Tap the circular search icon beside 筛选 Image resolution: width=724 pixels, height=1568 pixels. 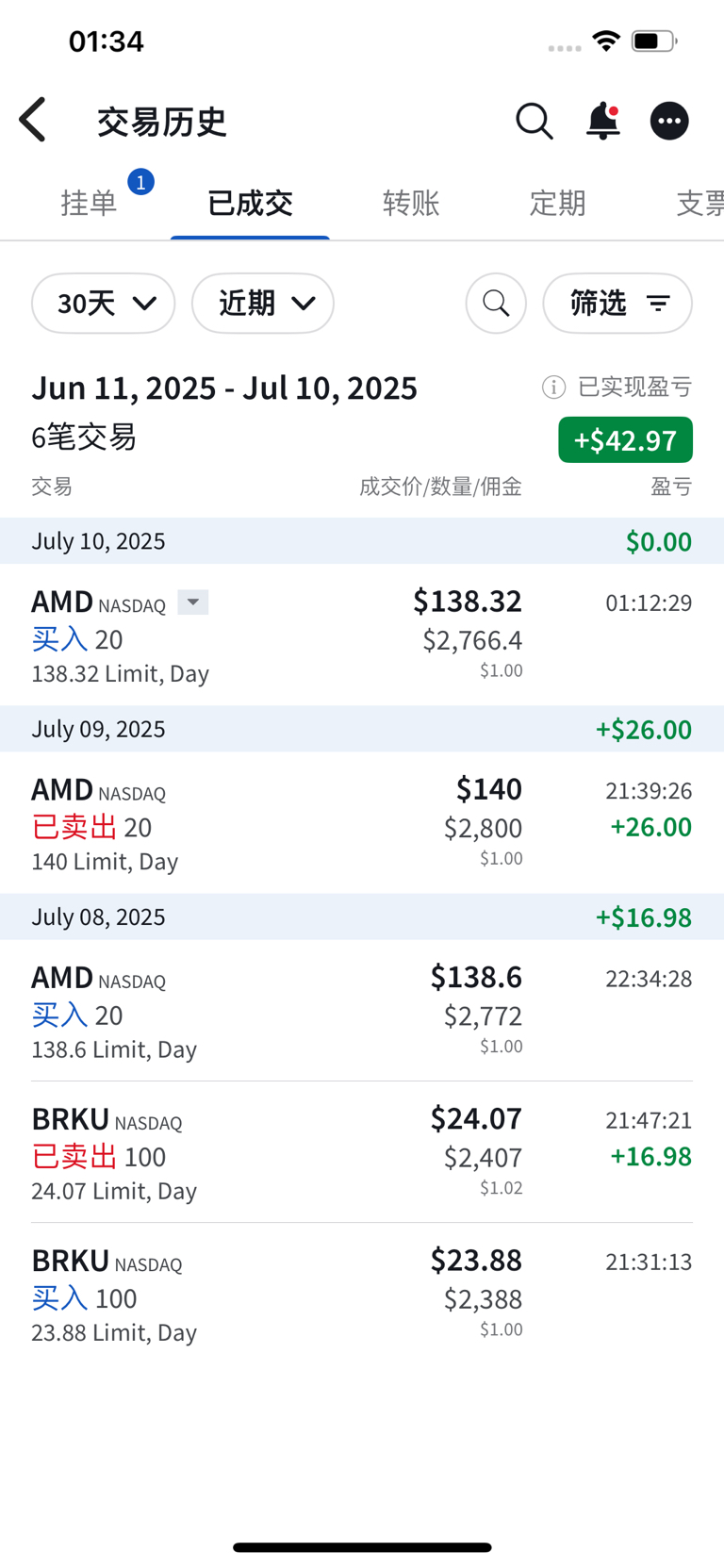496,304
